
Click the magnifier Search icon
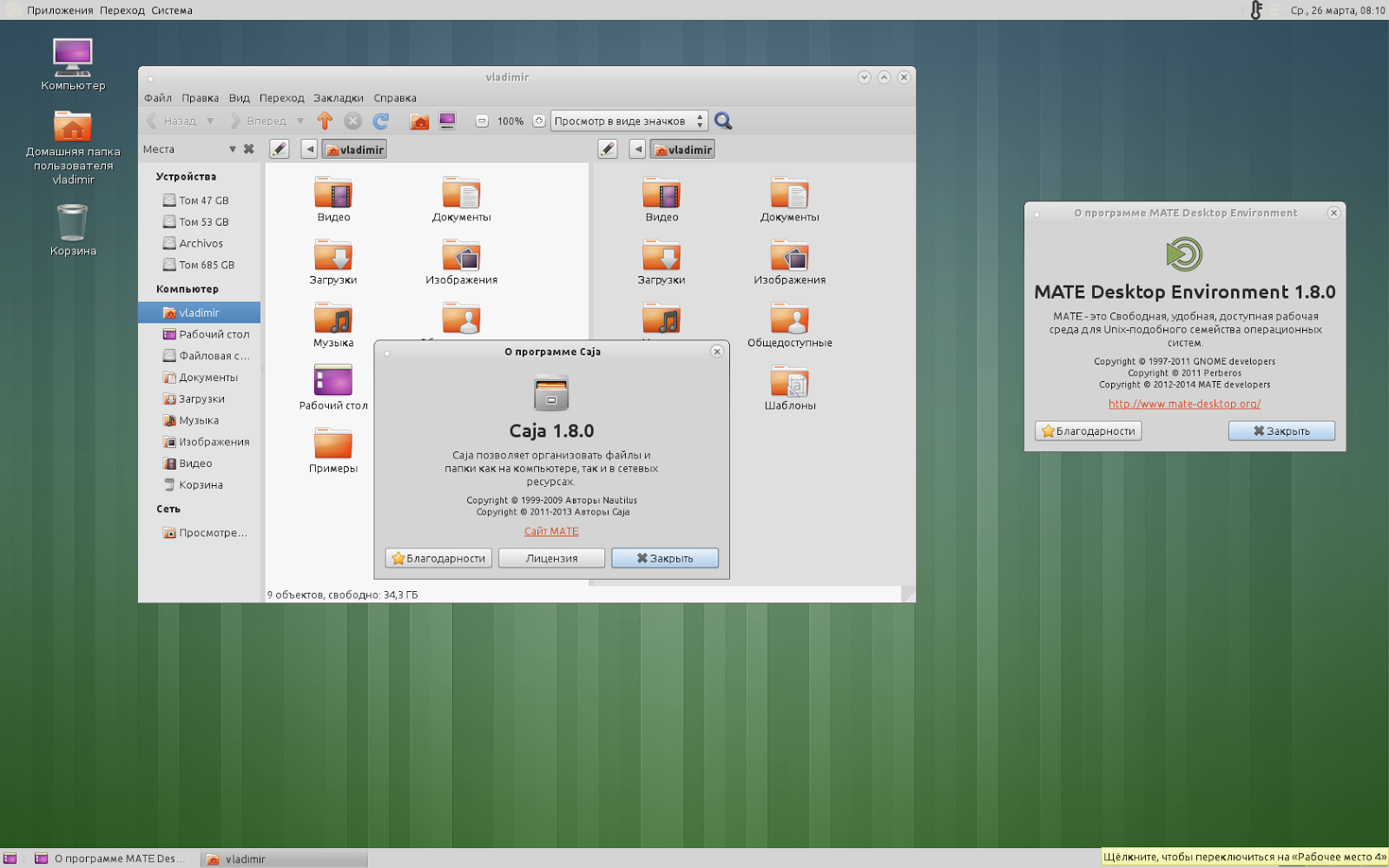pyautogui.click(x=723, y=121)
